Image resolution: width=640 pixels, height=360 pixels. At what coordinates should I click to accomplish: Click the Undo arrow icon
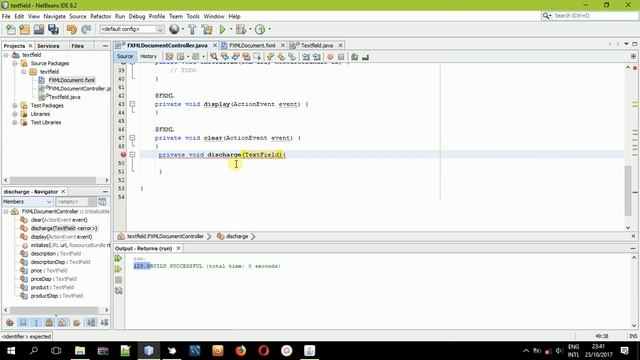[72, 29]
